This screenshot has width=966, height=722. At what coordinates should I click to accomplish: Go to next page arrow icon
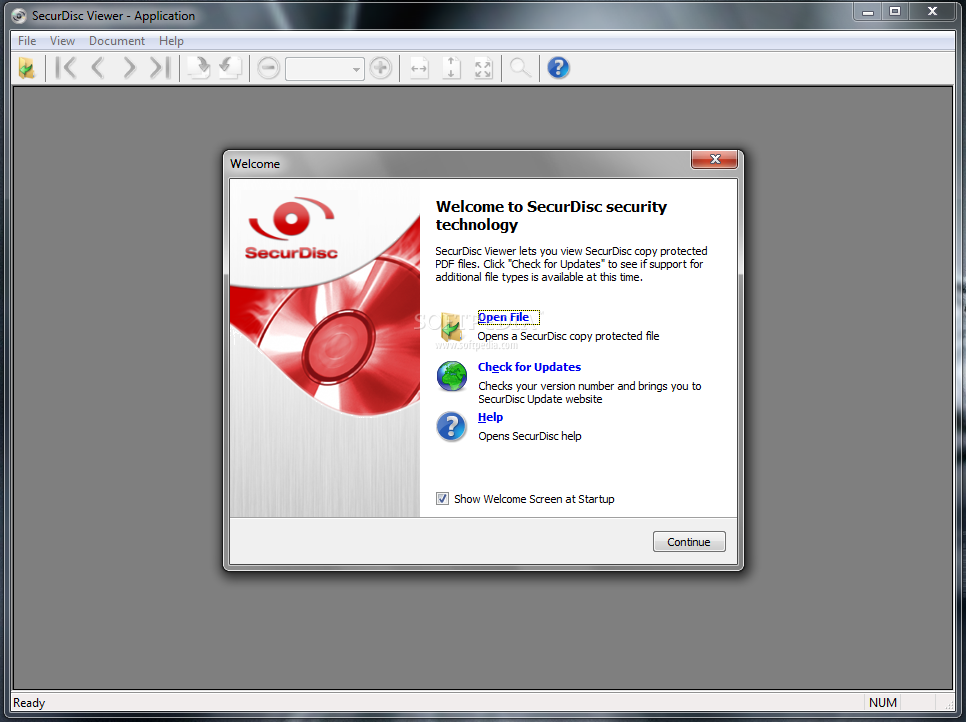(128, 68)
